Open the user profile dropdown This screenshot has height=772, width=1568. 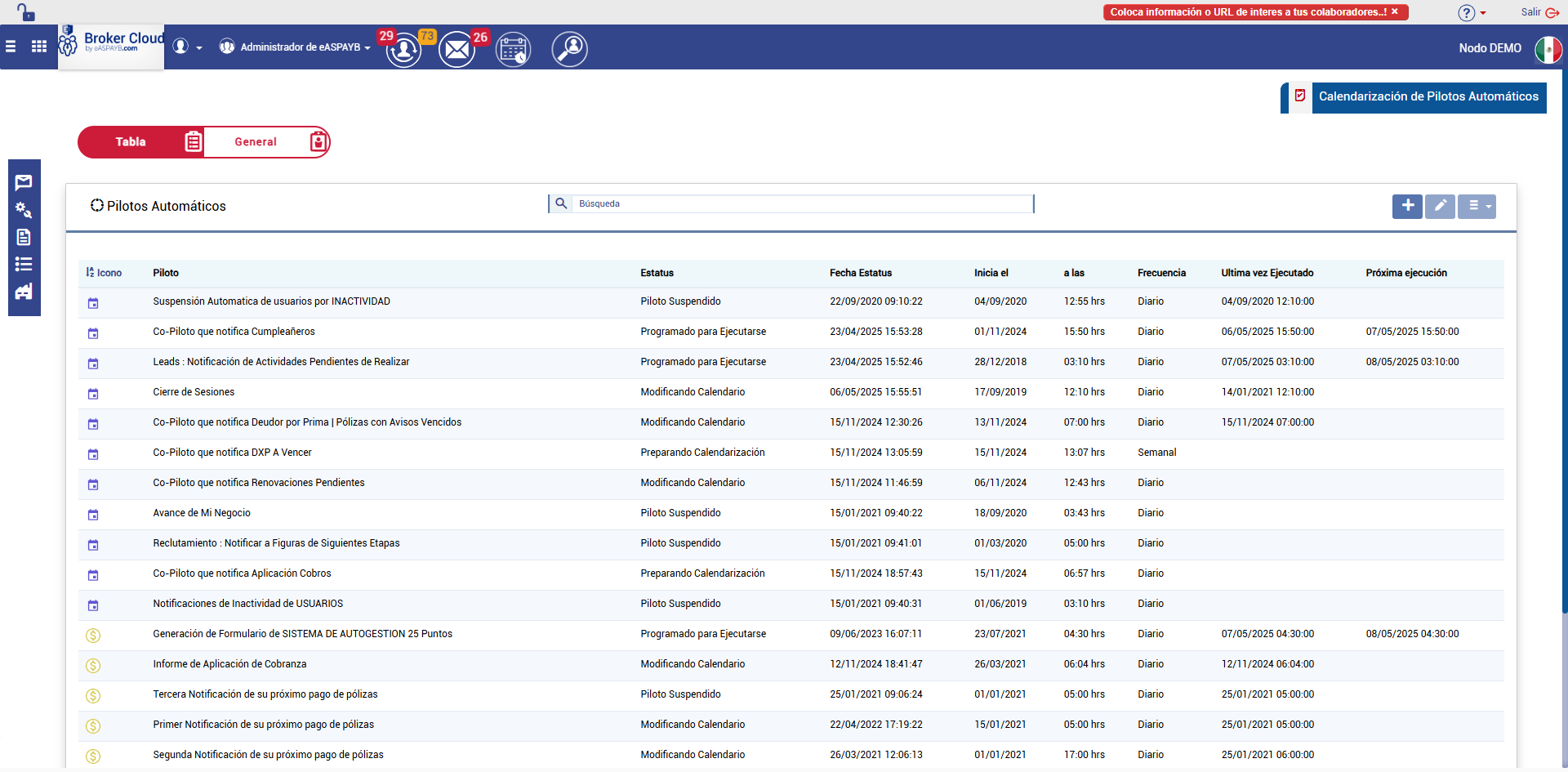[x=187, y=47]
